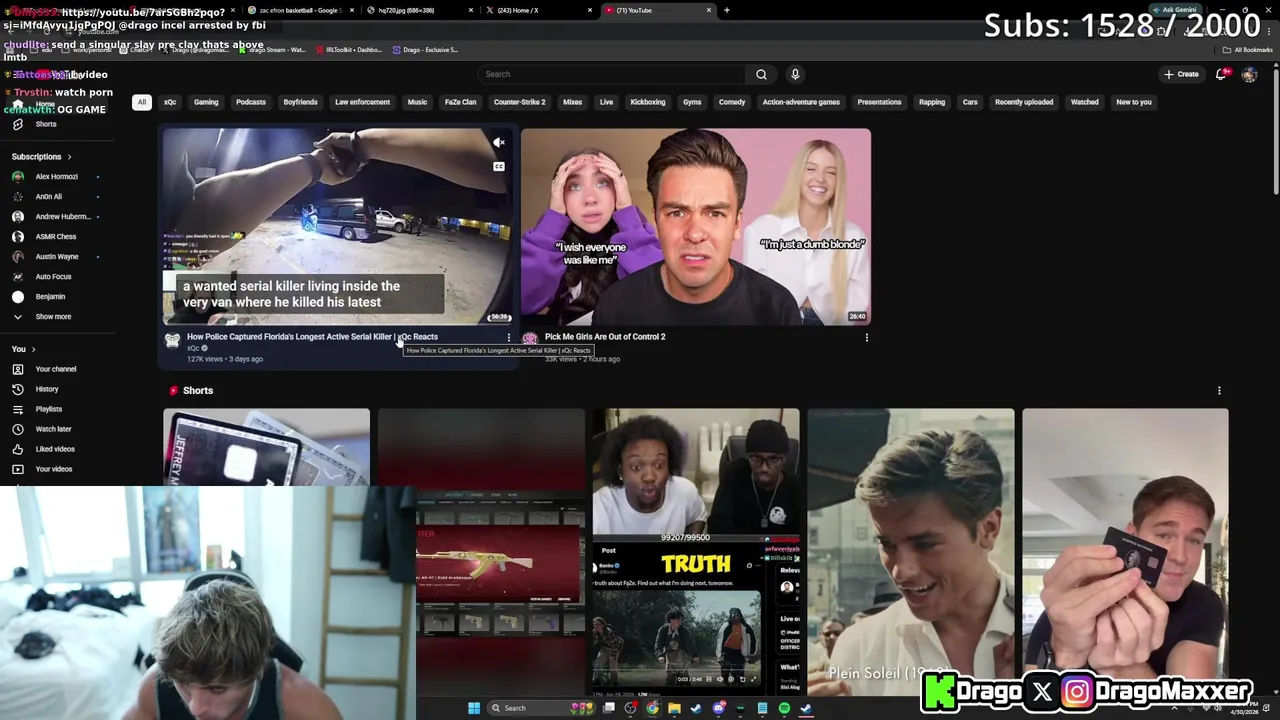This screenshot has height=720, width=1280.
Task: Select the Recently uploaded filter chip
Action: click(1024, 102)
